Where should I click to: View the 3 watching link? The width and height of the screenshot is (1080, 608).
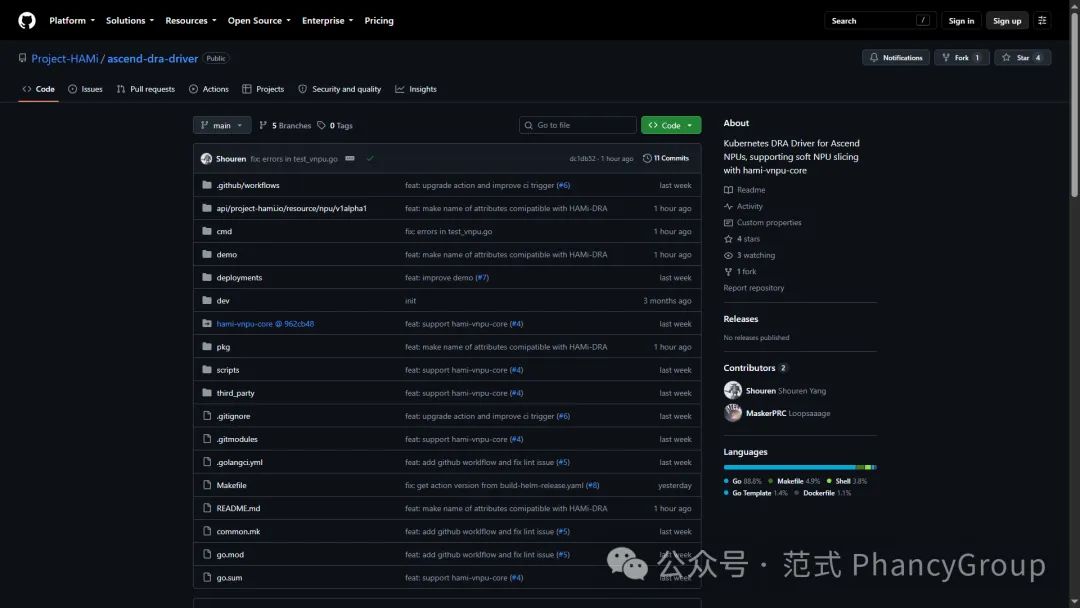click(x=749, y=255)
